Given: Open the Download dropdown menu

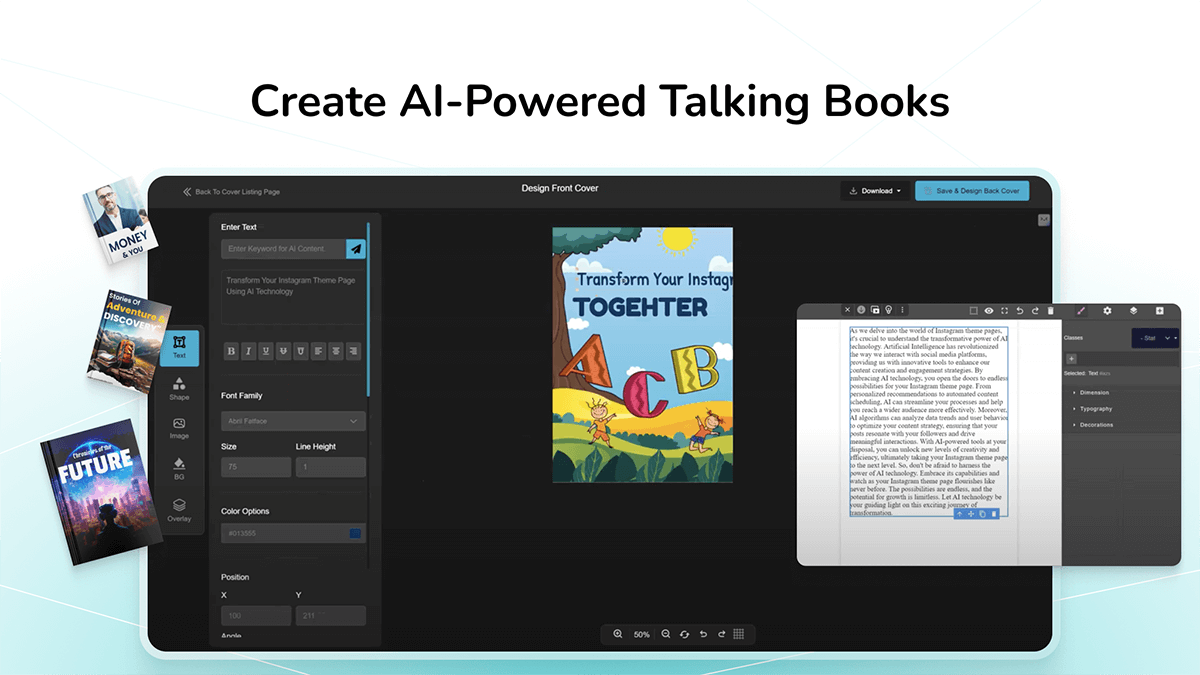Looking at the screenshot, I should [874, 190].
